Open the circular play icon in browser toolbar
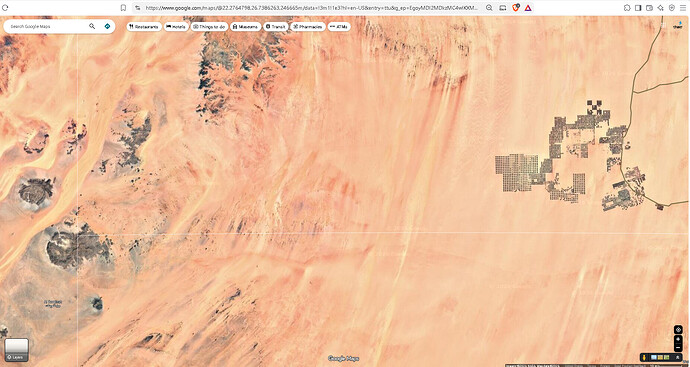Image resolution: width=690 pixels, height=367 pixels. click(672, 8)
